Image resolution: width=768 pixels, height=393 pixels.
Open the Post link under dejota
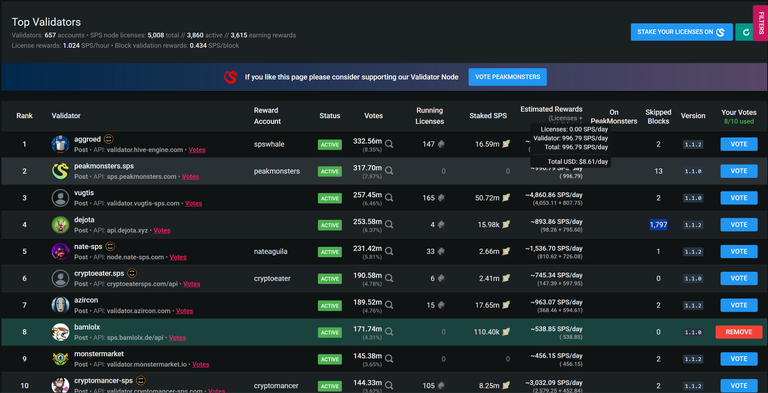81,230
